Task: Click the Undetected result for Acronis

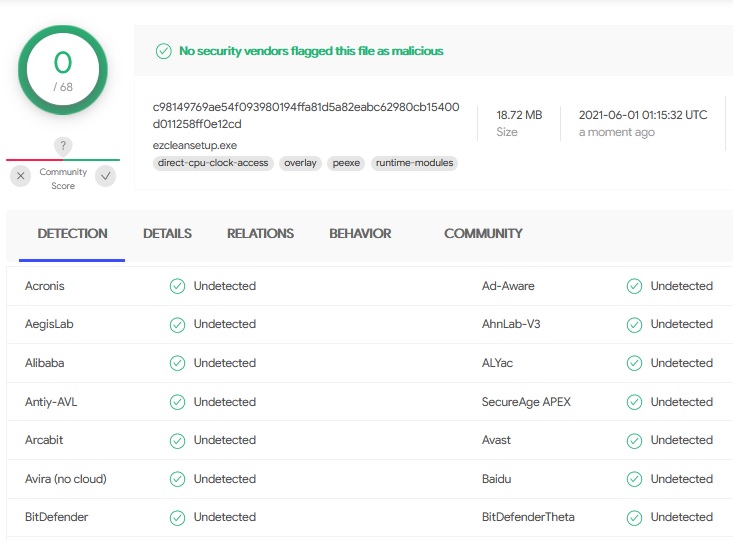Action: (225, 286)
